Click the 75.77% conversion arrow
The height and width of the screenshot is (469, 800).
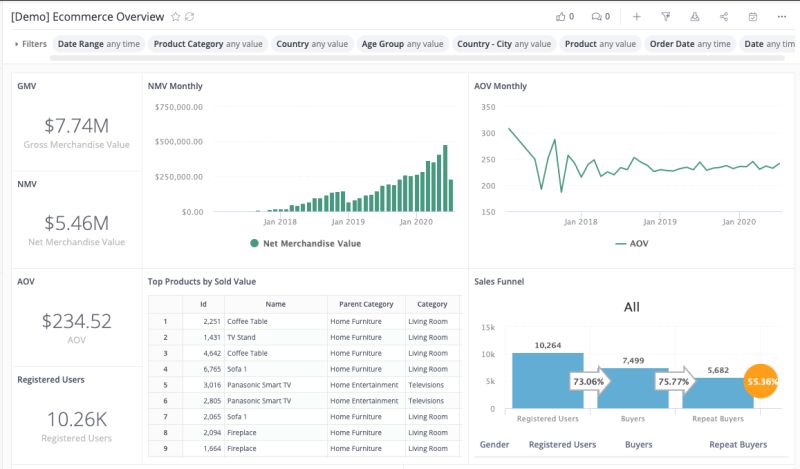point(675,381)
